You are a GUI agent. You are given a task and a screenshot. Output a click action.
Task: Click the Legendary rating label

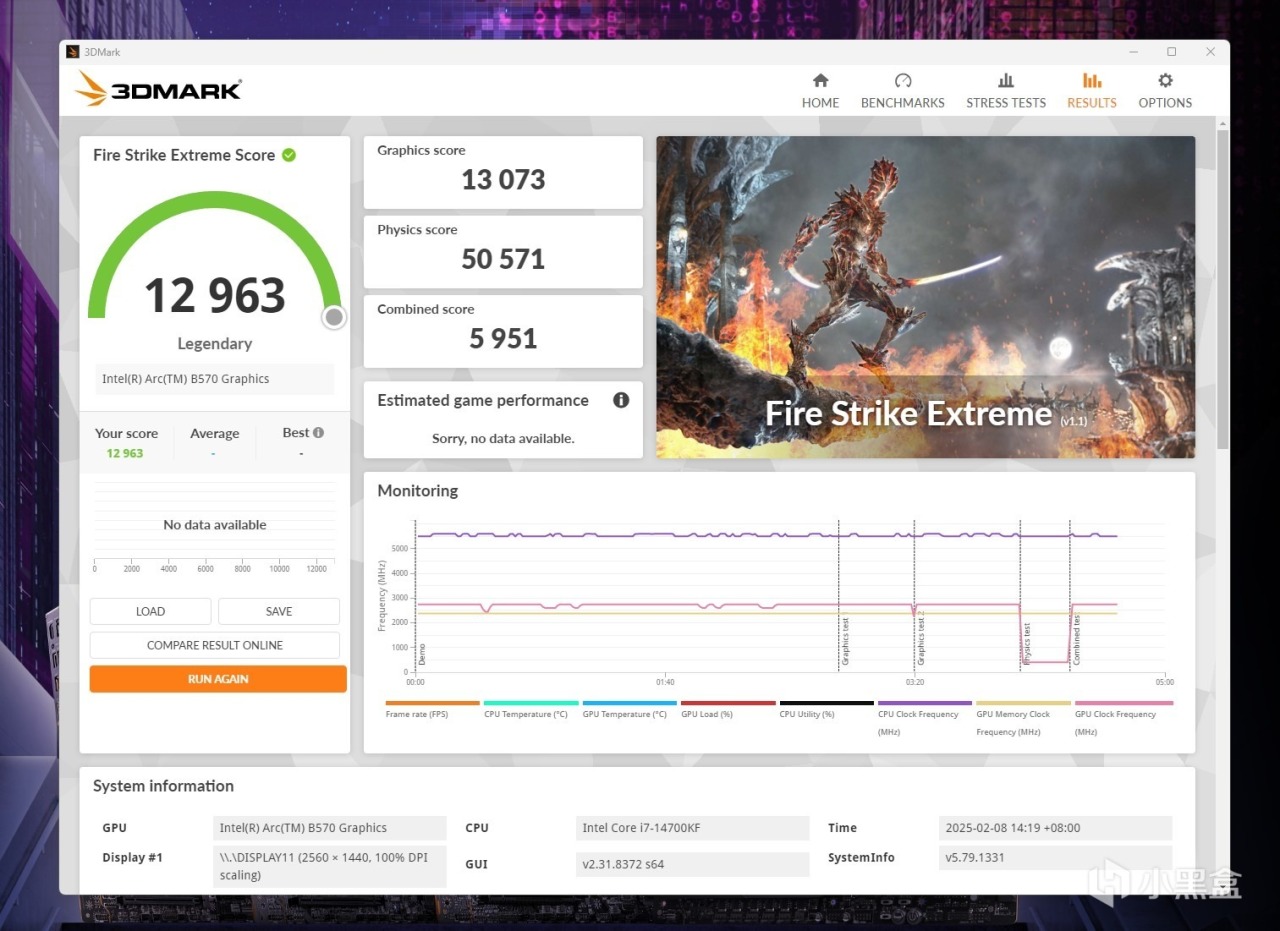click(215, 343)
